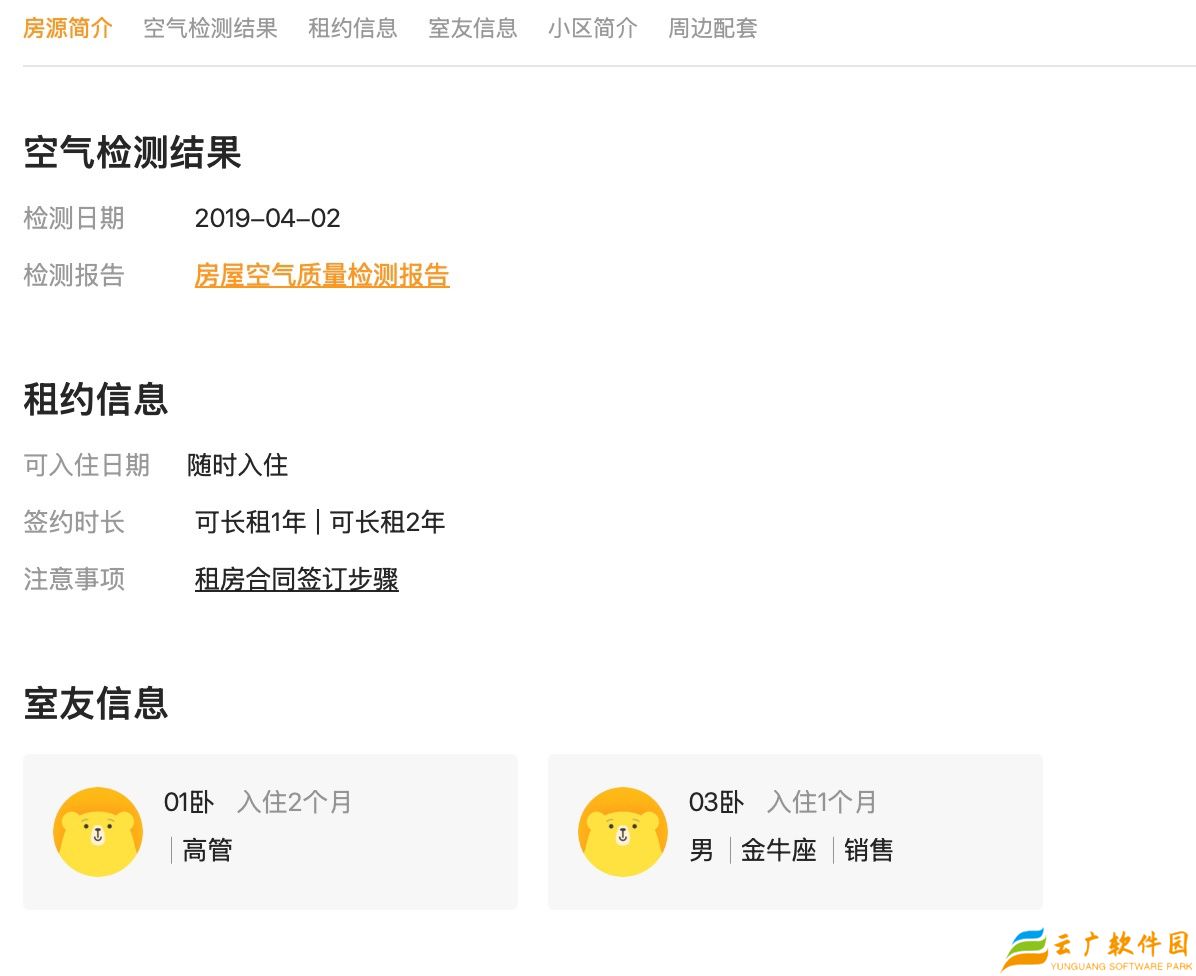The image size is (1196, 976).
Task: Click the 租约信息 section heading
Action: point(96,399)
